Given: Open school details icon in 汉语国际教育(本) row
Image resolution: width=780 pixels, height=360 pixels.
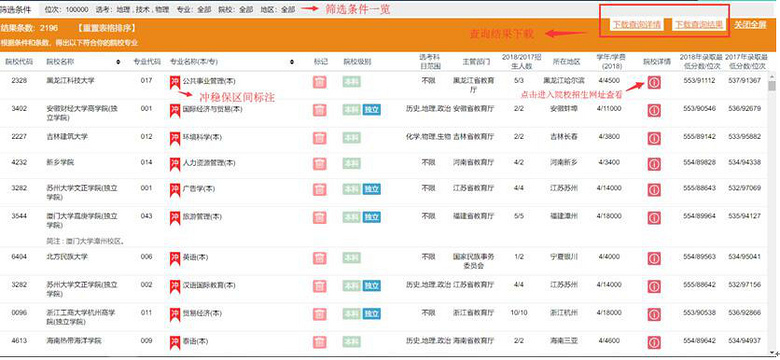Looking at the screenshot, I should pos(654,287).
